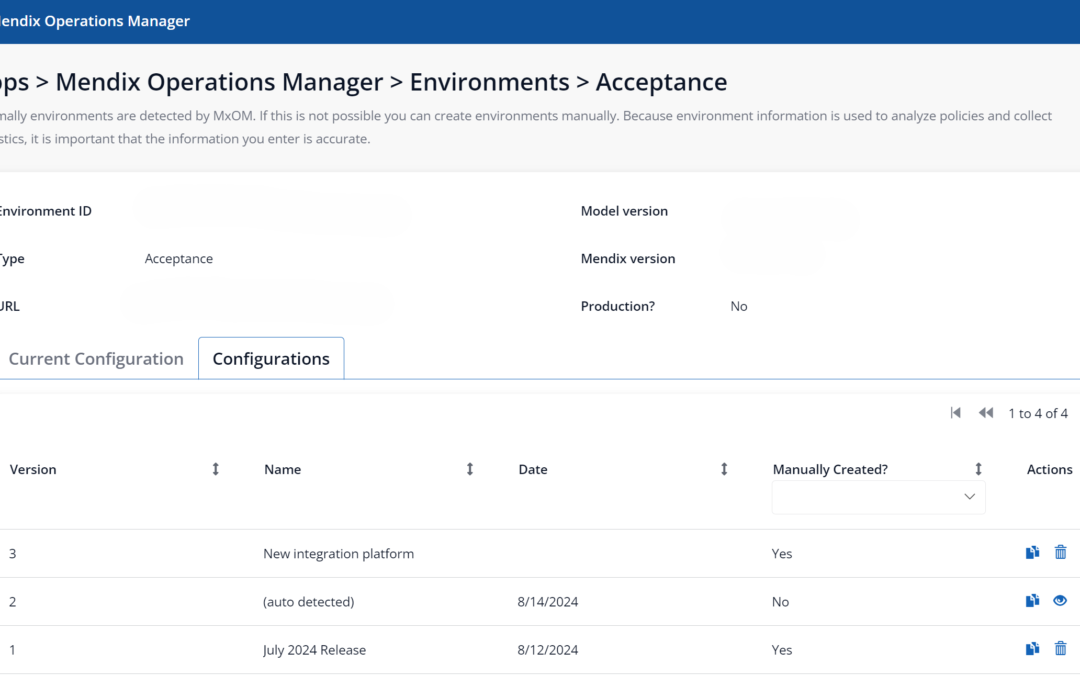Click the Version column header
Screen dimensions: 1080x675
[x=33, y=470]
